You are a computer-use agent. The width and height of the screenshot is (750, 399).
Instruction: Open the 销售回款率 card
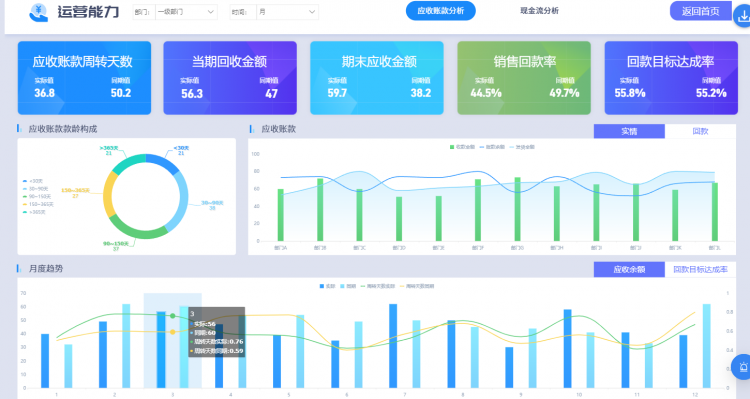click(x=524, y=78)
